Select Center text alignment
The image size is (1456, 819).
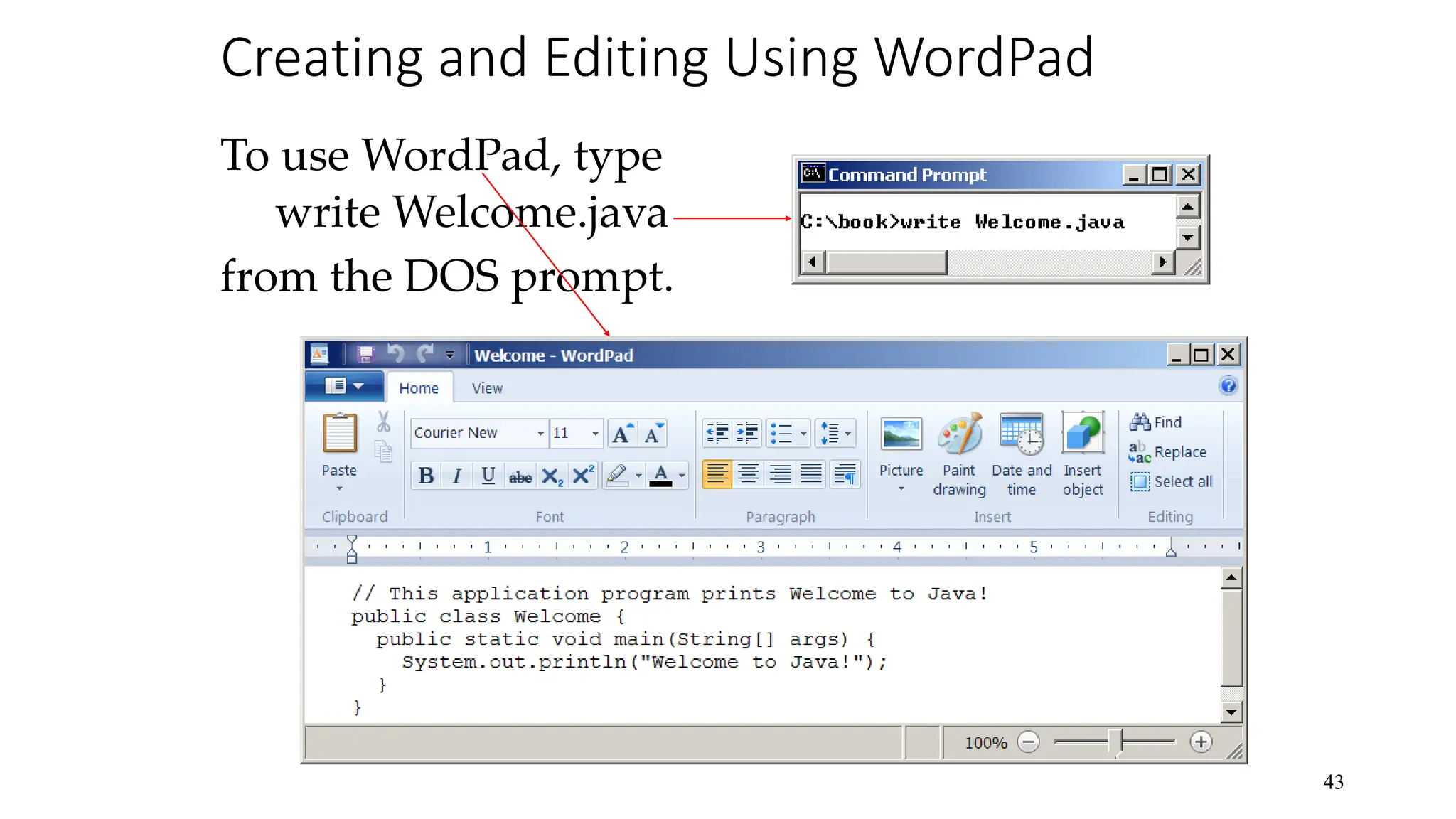click(749, 474)
